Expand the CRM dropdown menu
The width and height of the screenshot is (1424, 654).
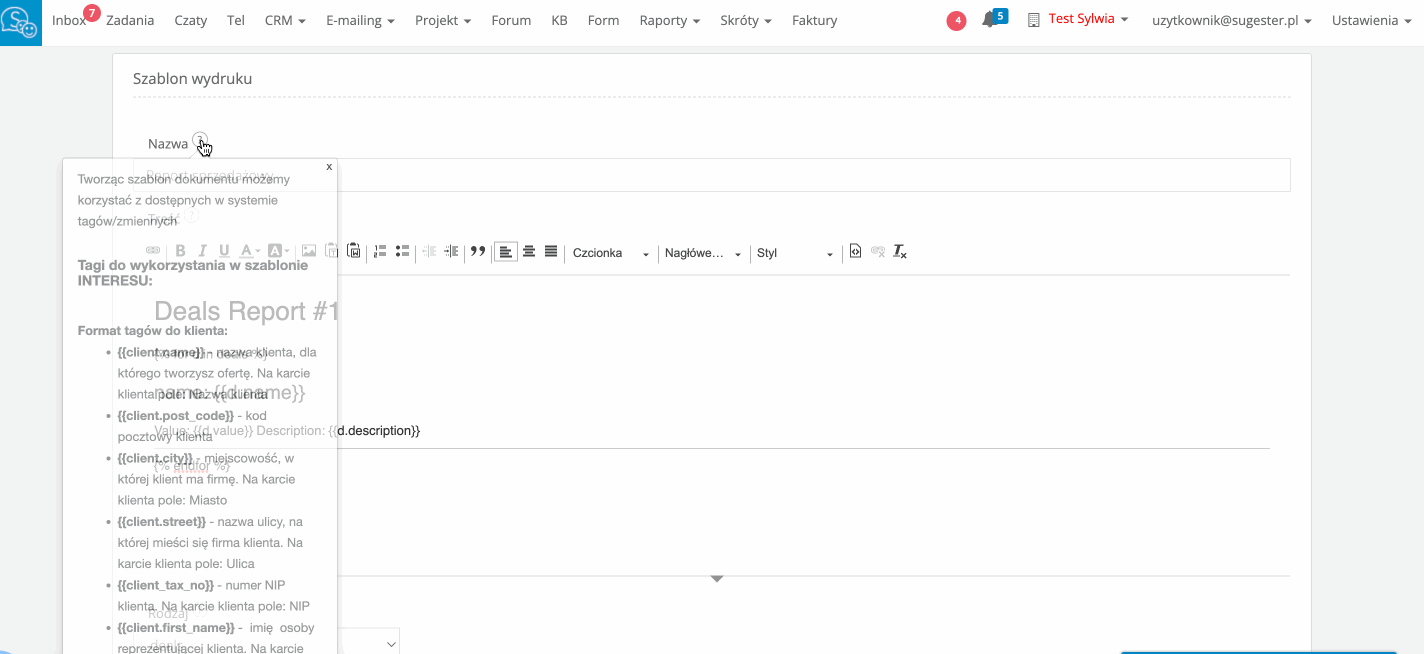[x=285, y=20]
